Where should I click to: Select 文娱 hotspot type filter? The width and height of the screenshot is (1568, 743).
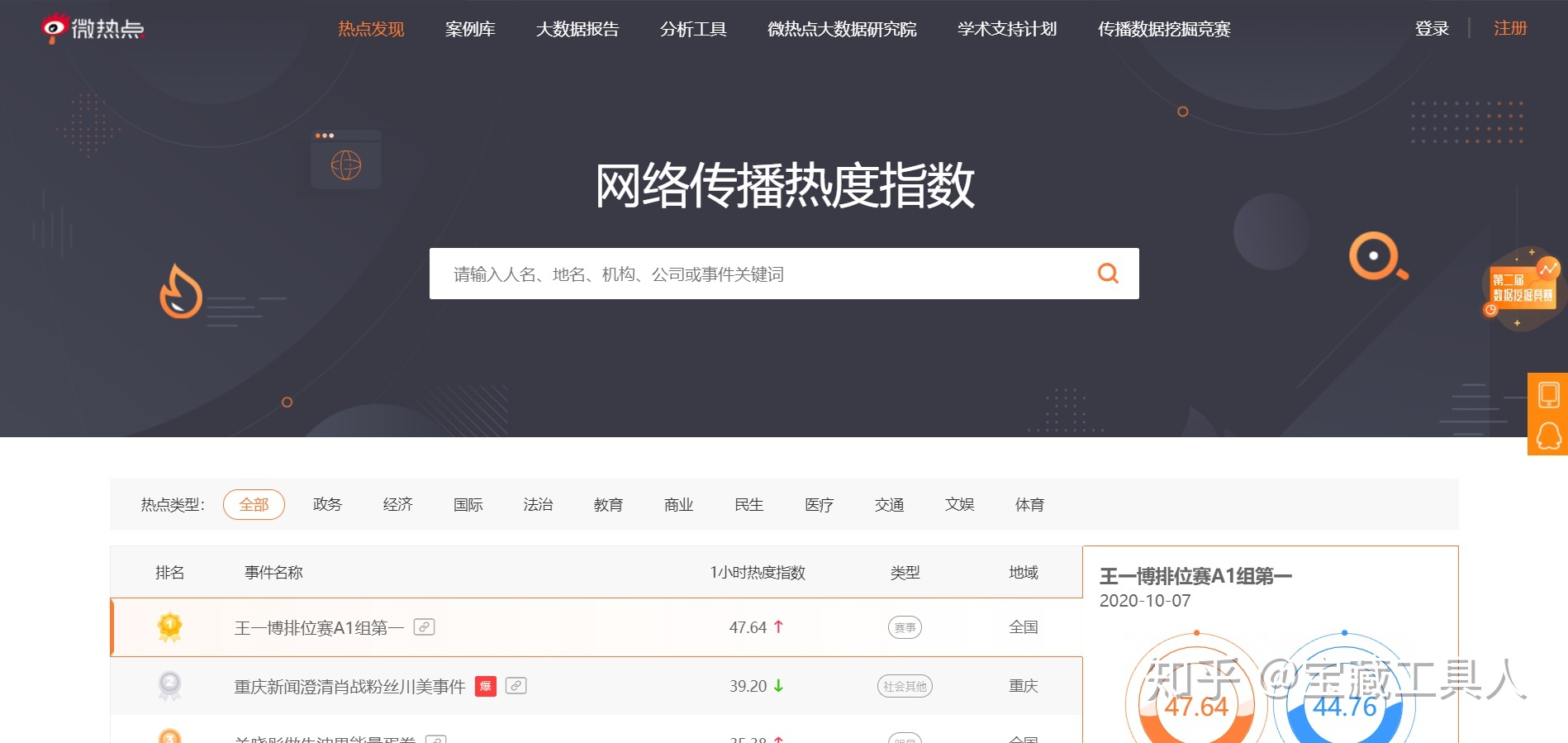[959, 504]
